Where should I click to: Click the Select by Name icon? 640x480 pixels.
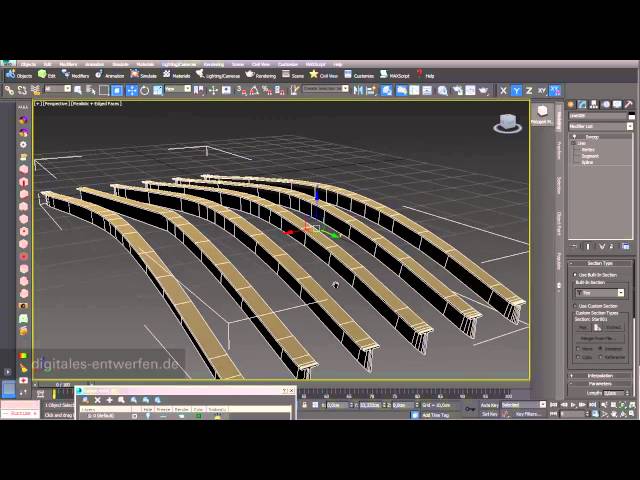coord(91,90)
